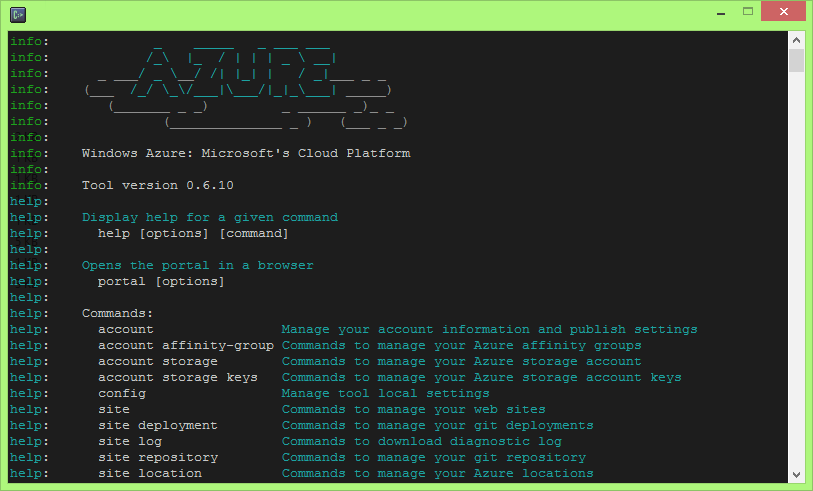Click the 'portal [options]' command line

[161, 282]
